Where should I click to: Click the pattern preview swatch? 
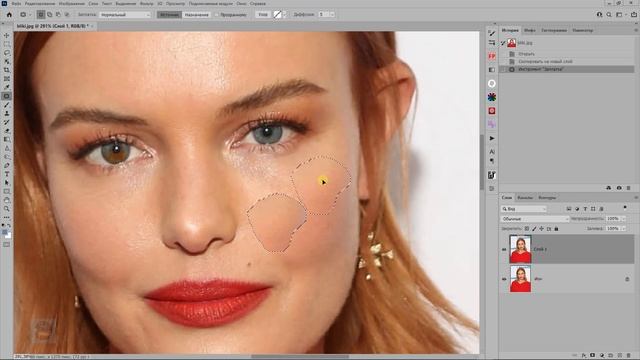point(278,15)
